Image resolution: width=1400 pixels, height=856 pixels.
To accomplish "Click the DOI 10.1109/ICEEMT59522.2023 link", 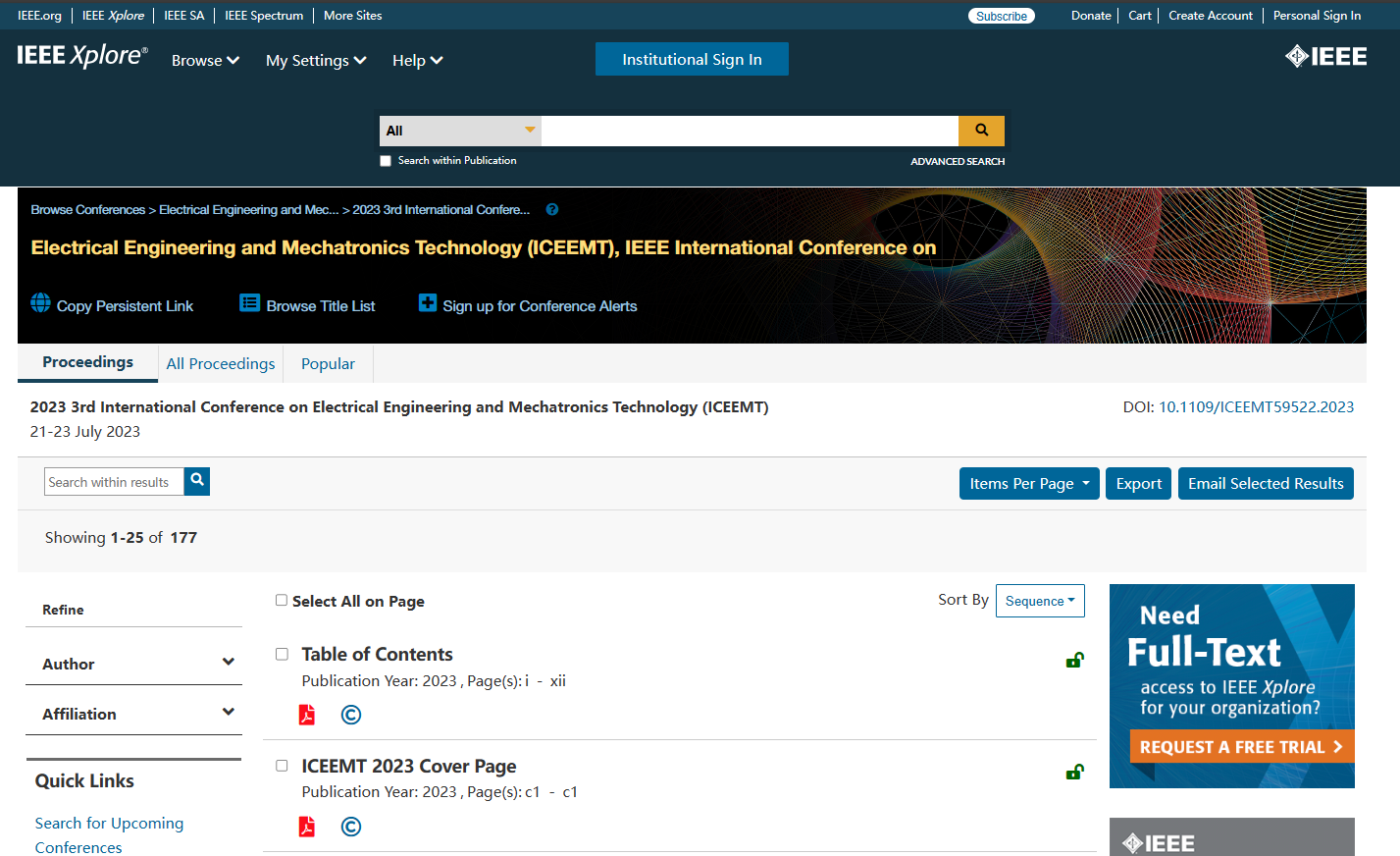I will (x=1256, y=406).
